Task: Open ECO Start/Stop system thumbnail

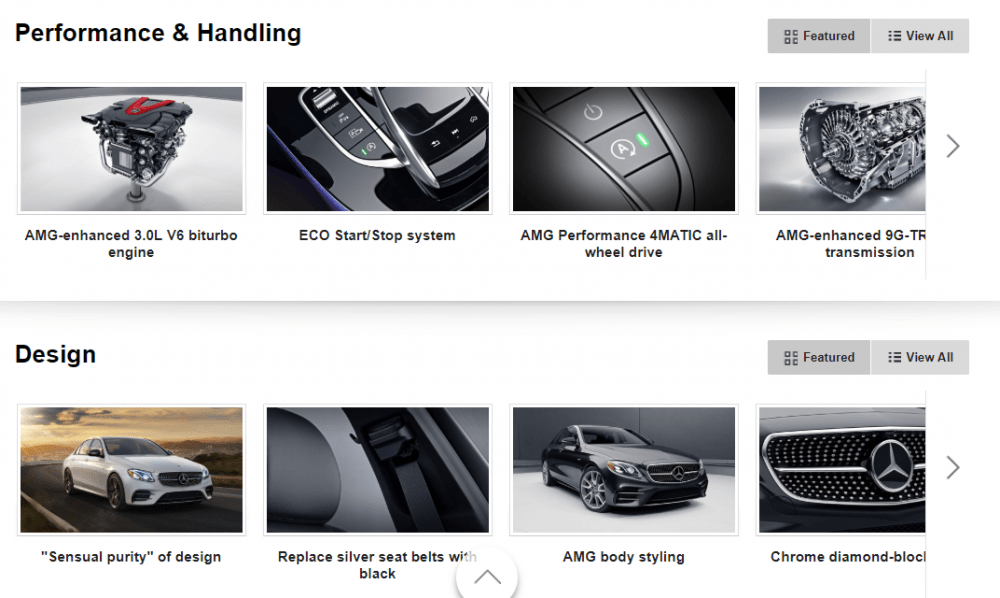Action: point(378,149)
